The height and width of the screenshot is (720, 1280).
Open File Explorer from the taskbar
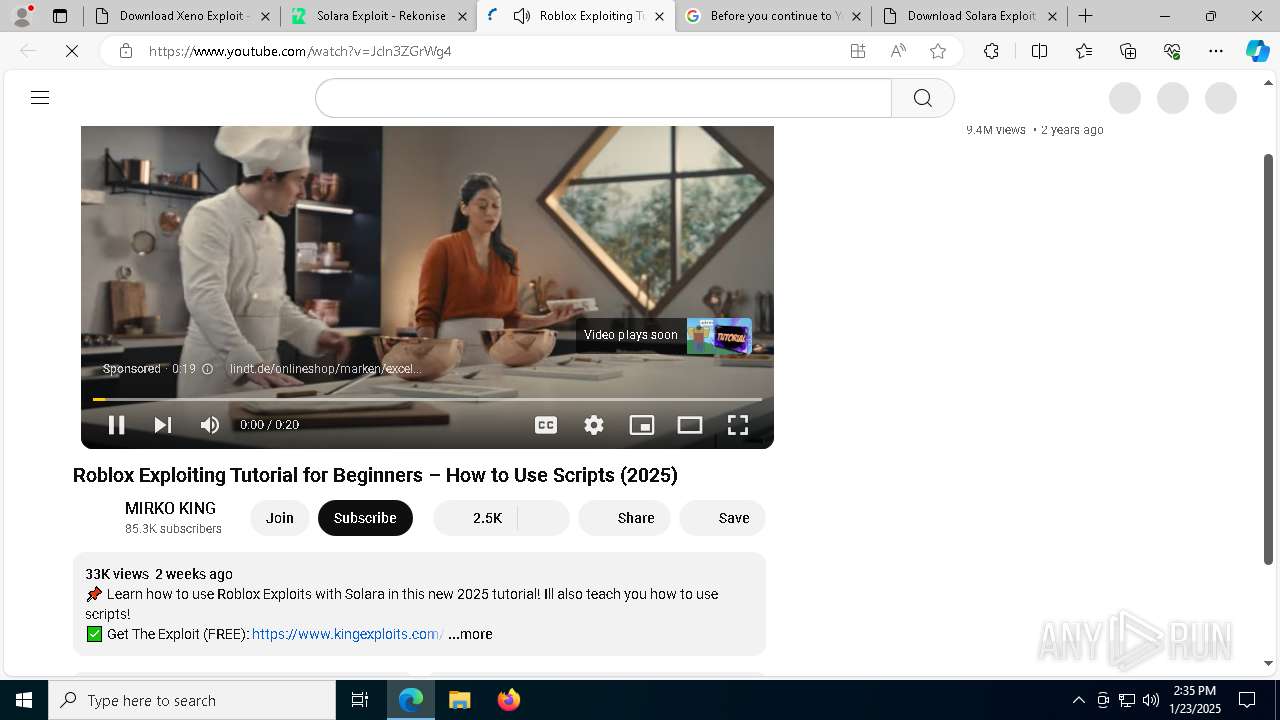point(459,700)
